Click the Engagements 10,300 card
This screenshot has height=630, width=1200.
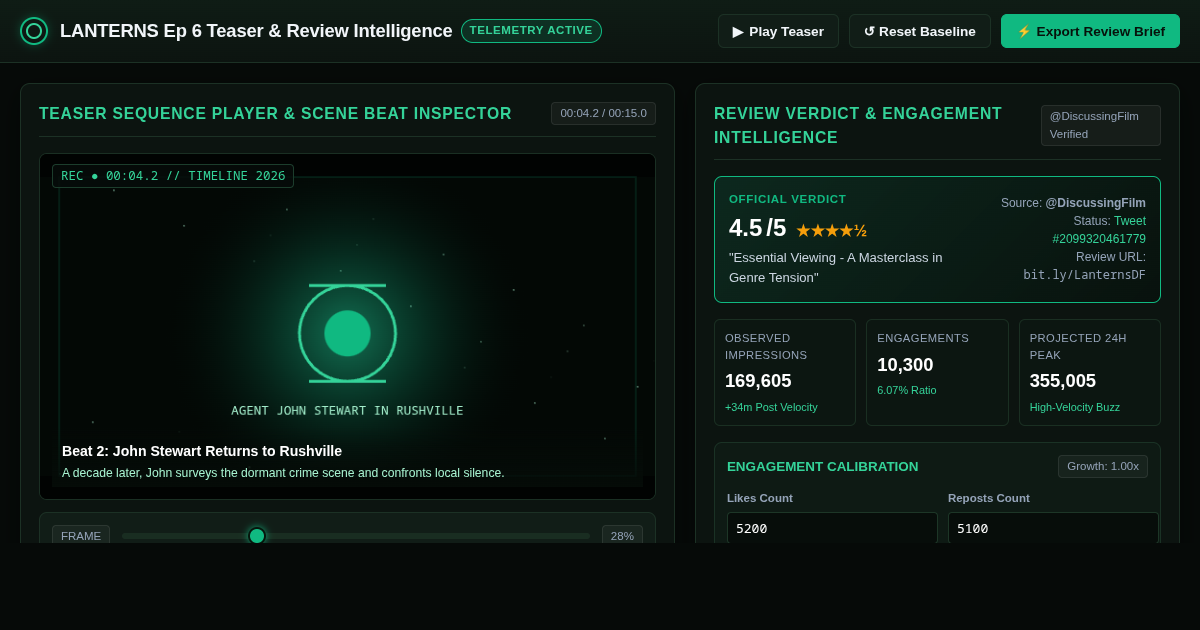(937, 372)
